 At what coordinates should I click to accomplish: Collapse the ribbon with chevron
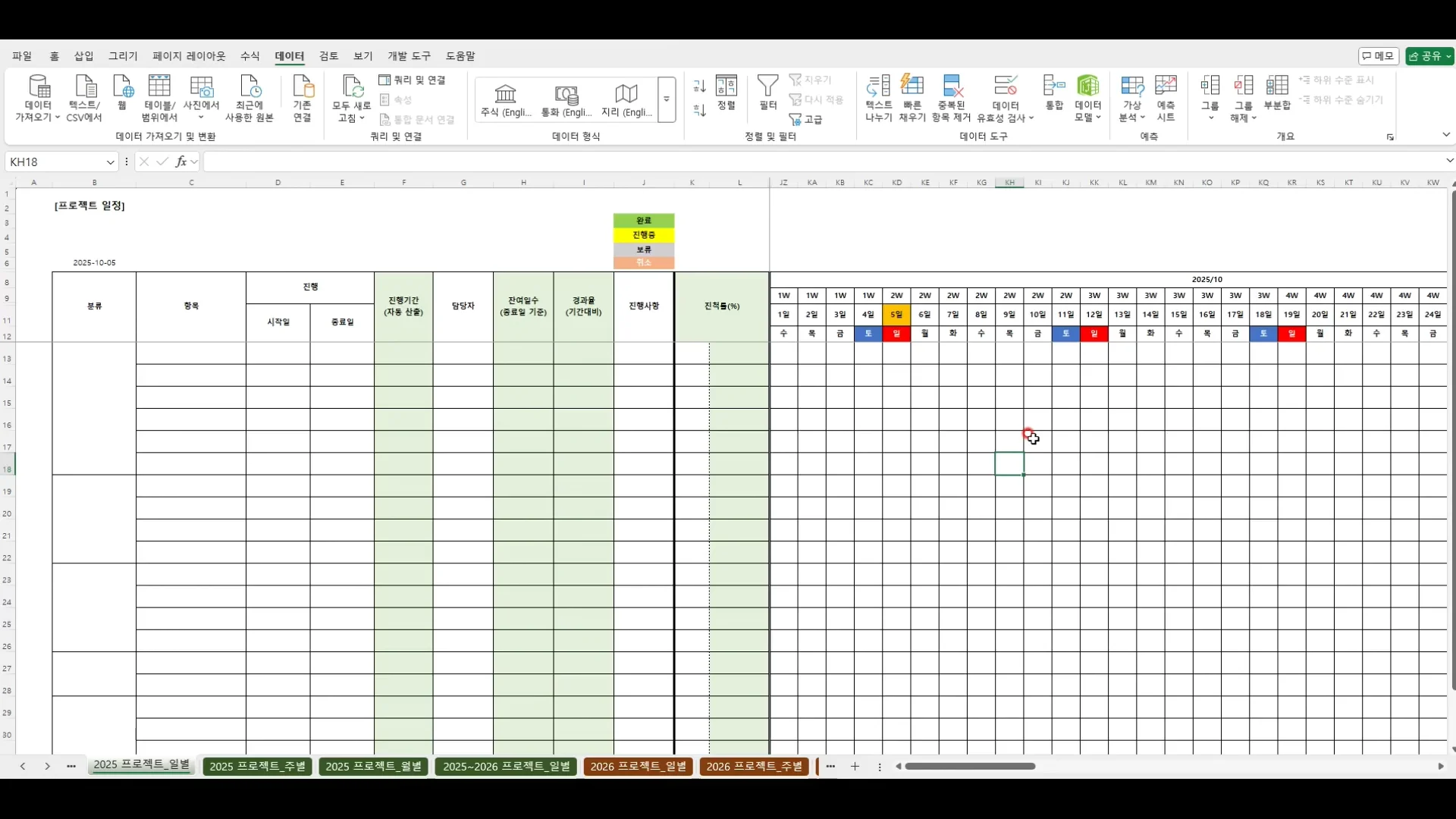click(x=1445, y=135)
